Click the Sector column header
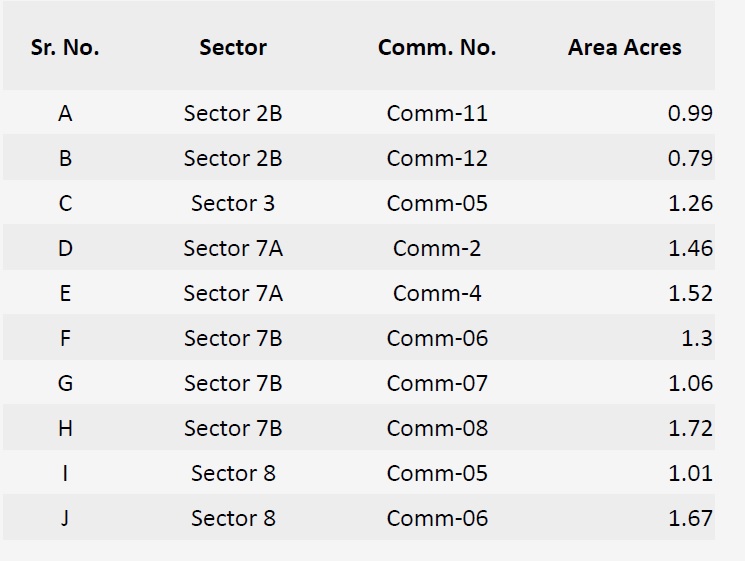This screenshot has height=561, width=745. point(233,47)
